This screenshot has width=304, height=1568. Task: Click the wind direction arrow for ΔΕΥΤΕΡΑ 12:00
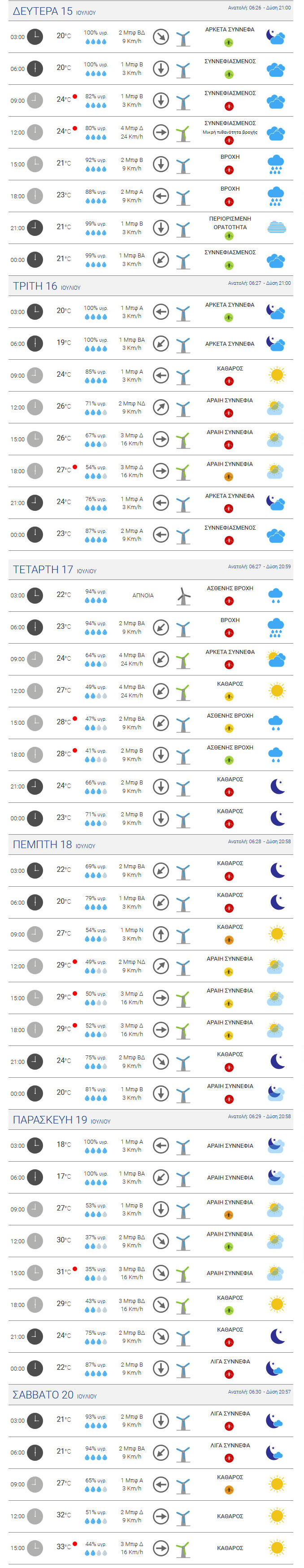[x=161, y=132]
